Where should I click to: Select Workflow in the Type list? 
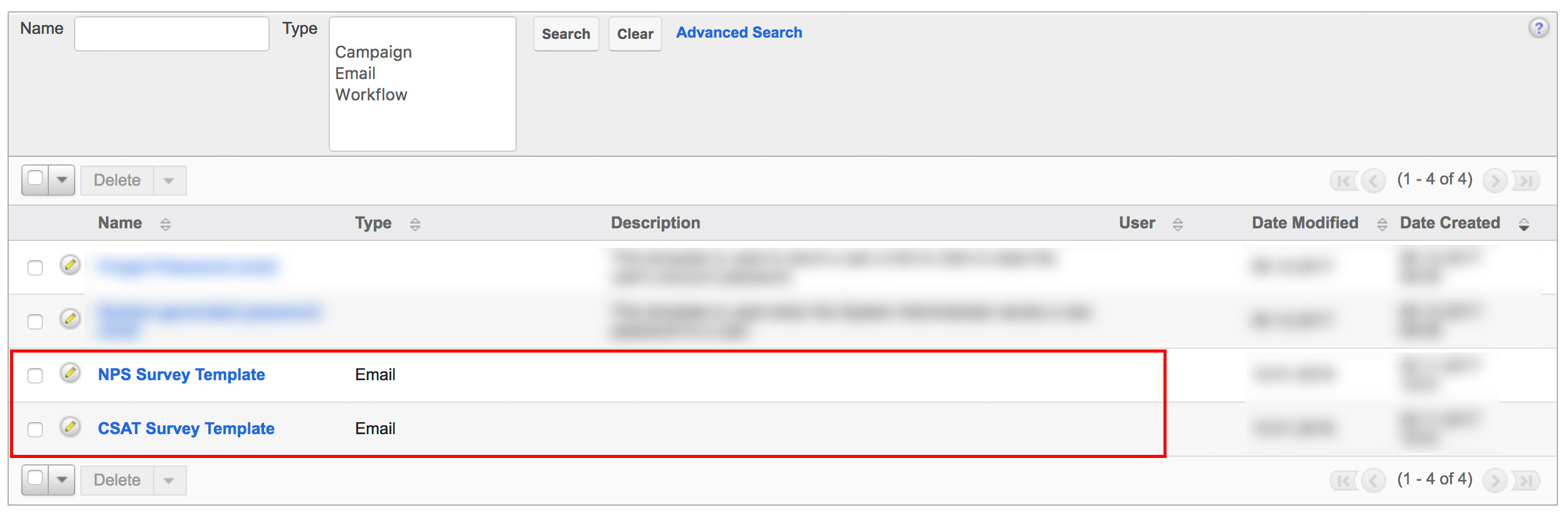point(371,95)
